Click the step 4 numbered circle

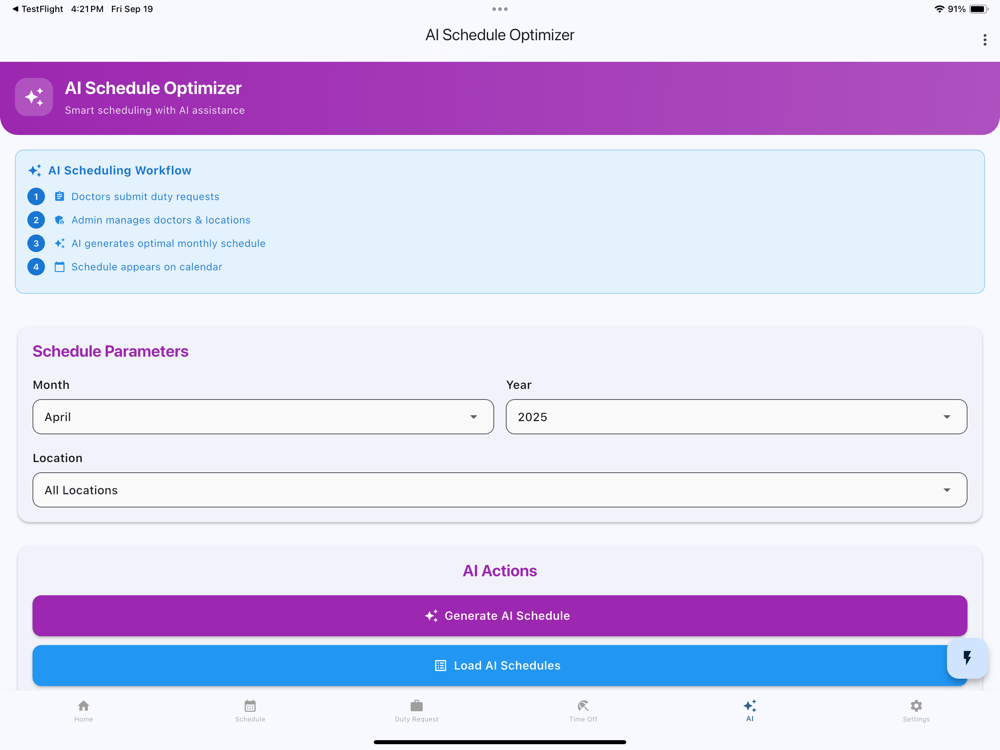tap(36, 267)
